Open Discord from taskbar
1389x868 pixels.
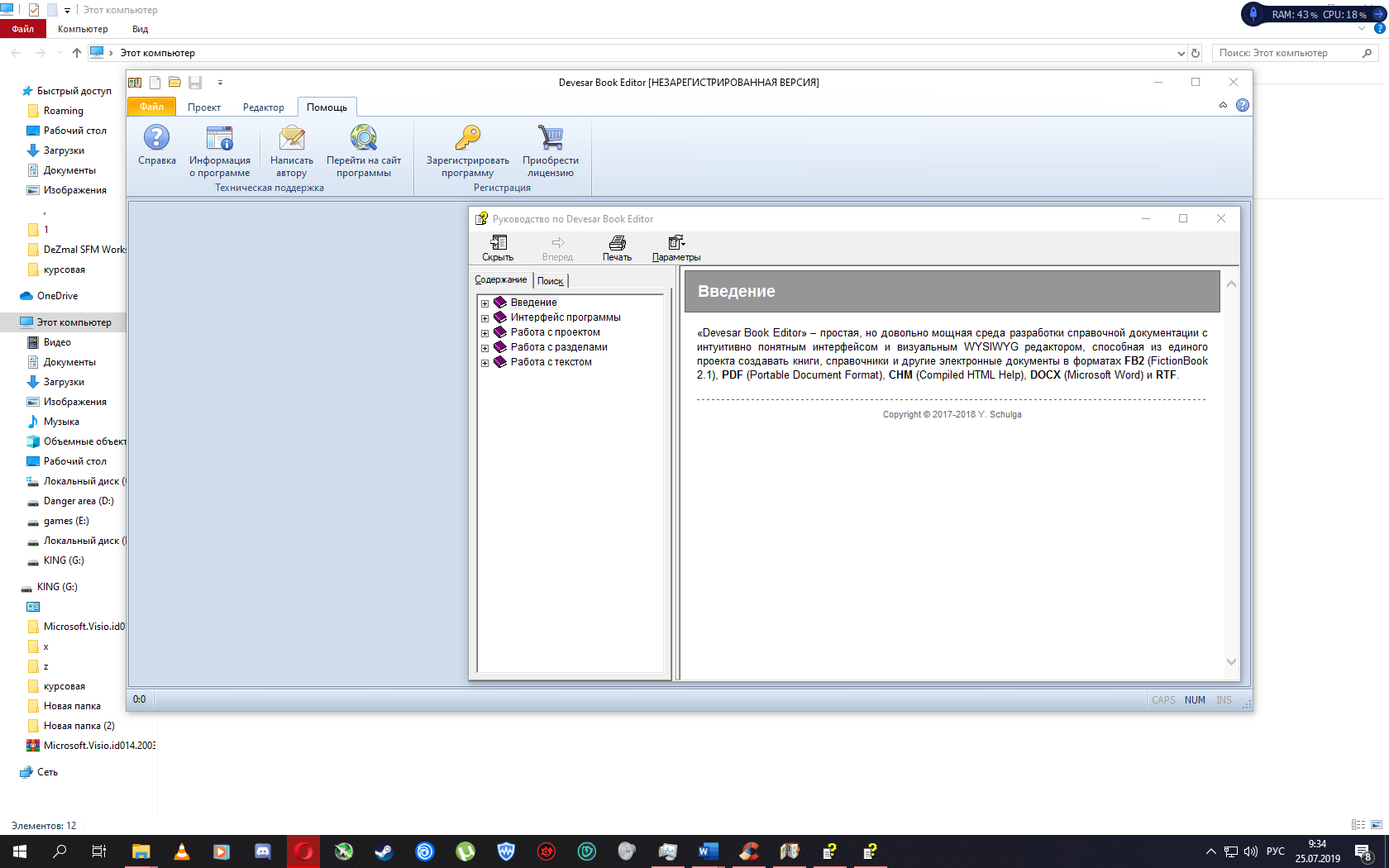coord(263,851)
